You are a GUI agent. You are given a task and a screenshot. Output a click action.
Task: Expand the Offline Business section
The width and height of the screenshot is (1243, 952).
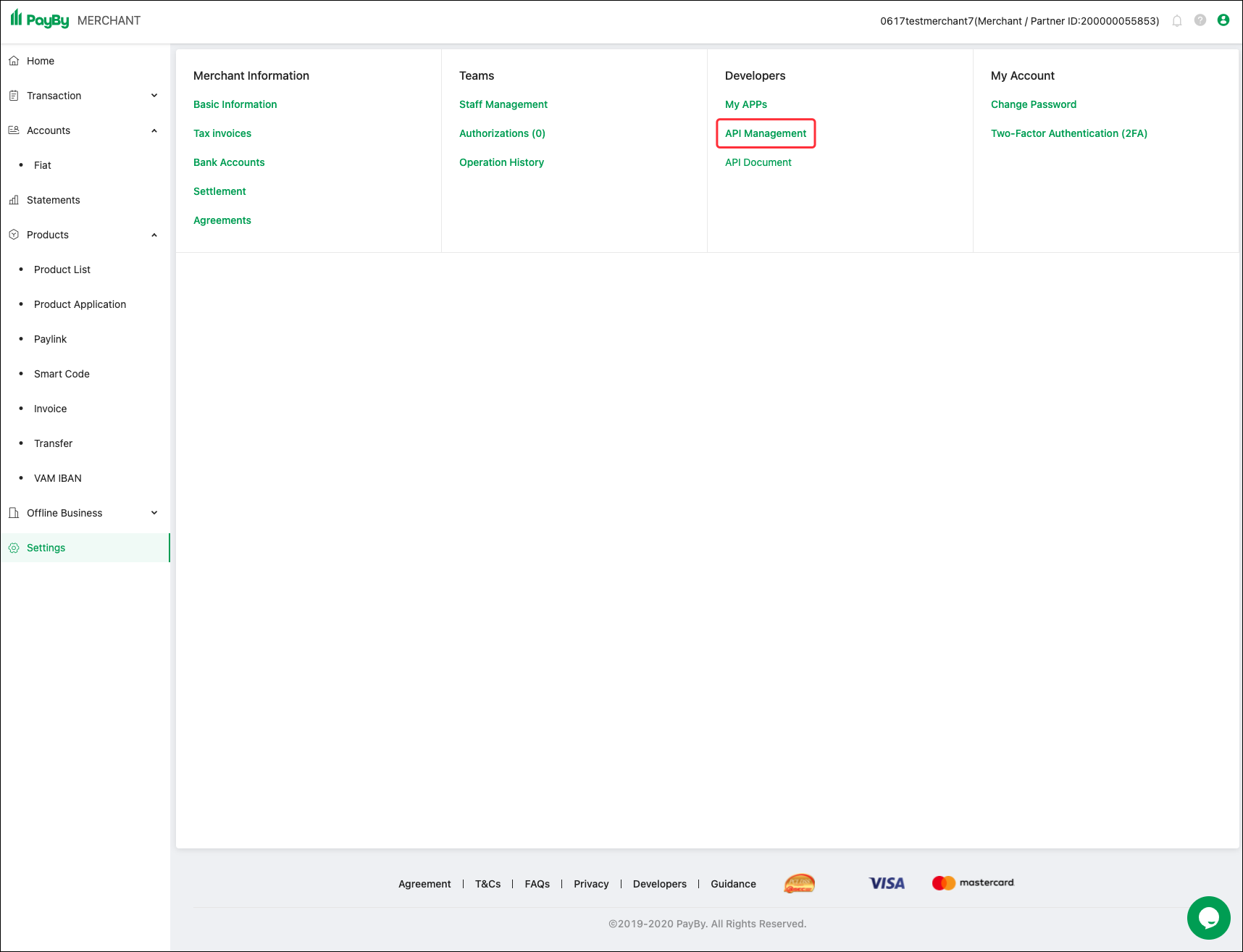click(154, 512)
